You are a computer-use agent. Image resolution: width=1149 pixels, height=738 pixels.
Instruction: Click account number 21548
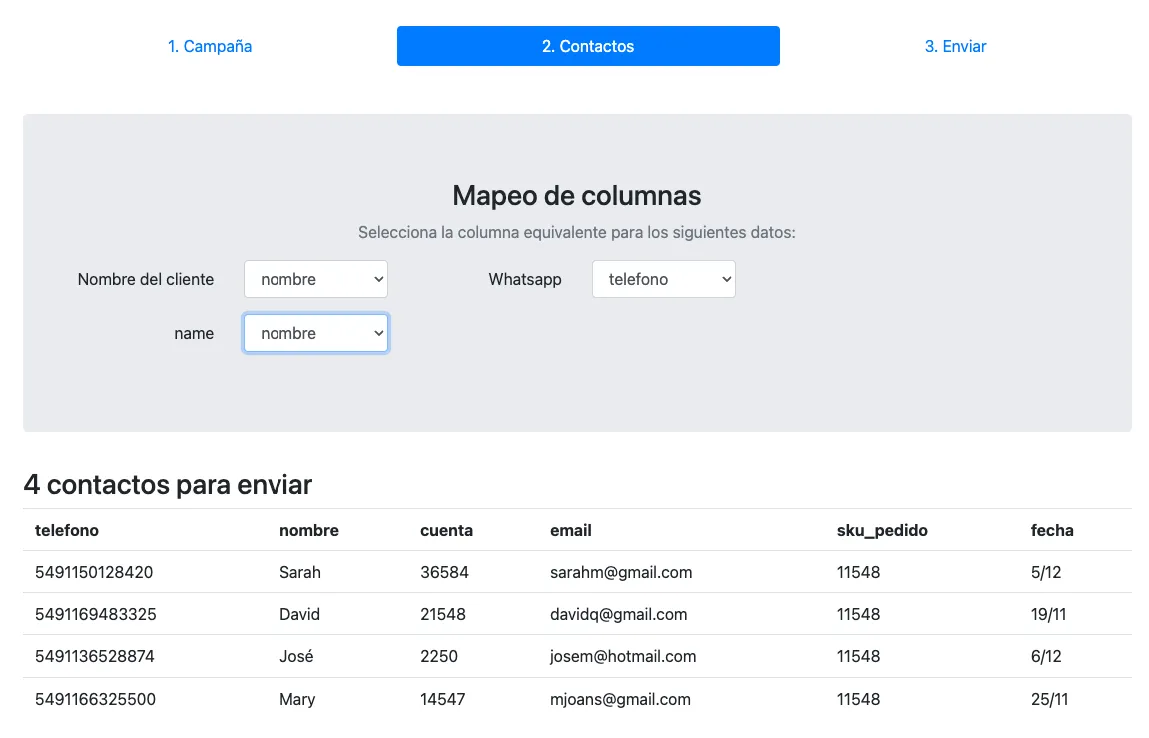tap(443, 614)
